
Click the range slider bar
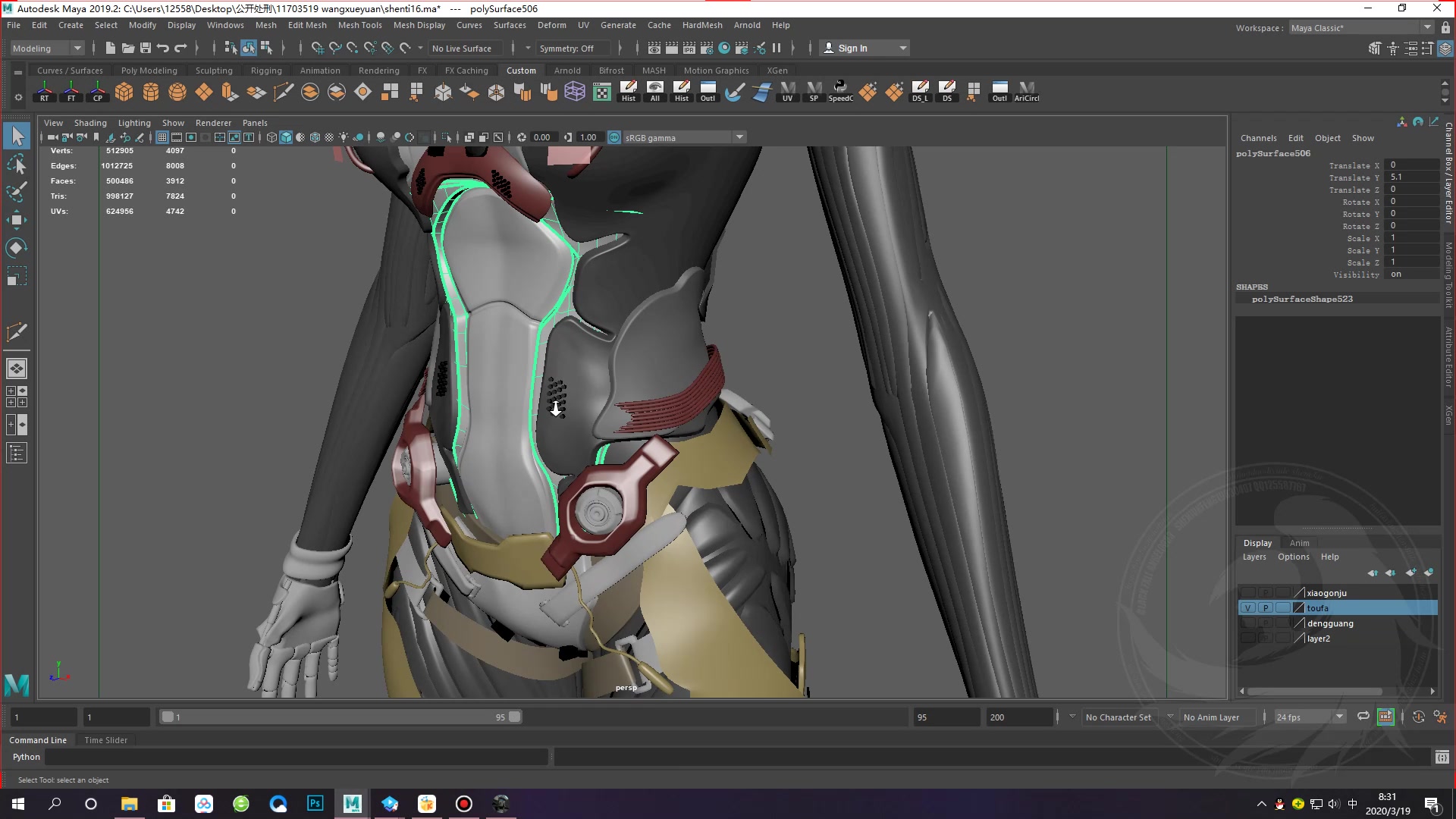point(340,717)
